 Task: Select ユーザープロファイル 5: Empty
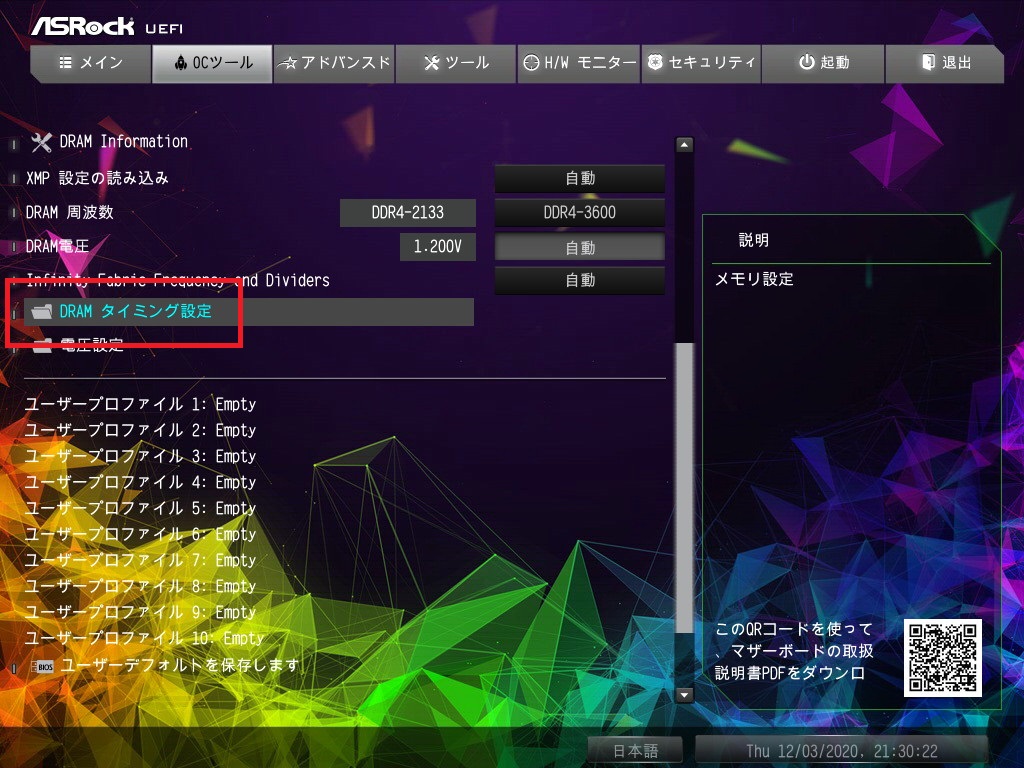coord(140,509)
